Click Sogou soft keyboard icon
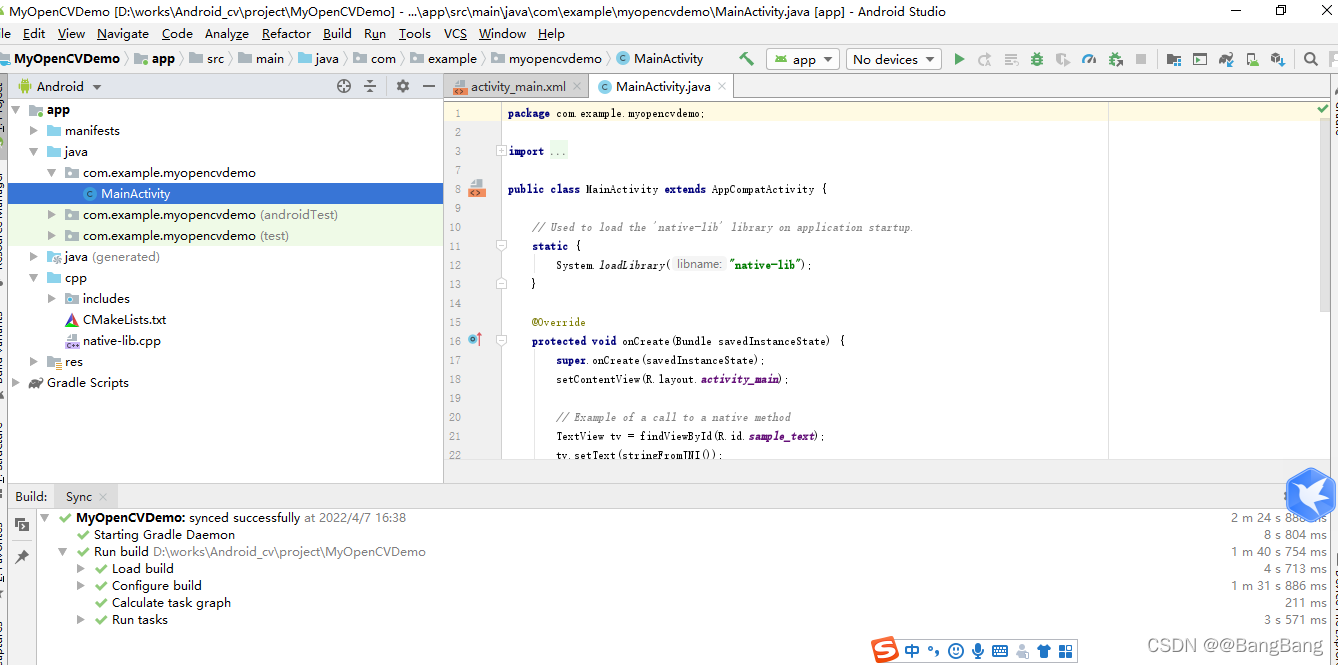 1000,651
